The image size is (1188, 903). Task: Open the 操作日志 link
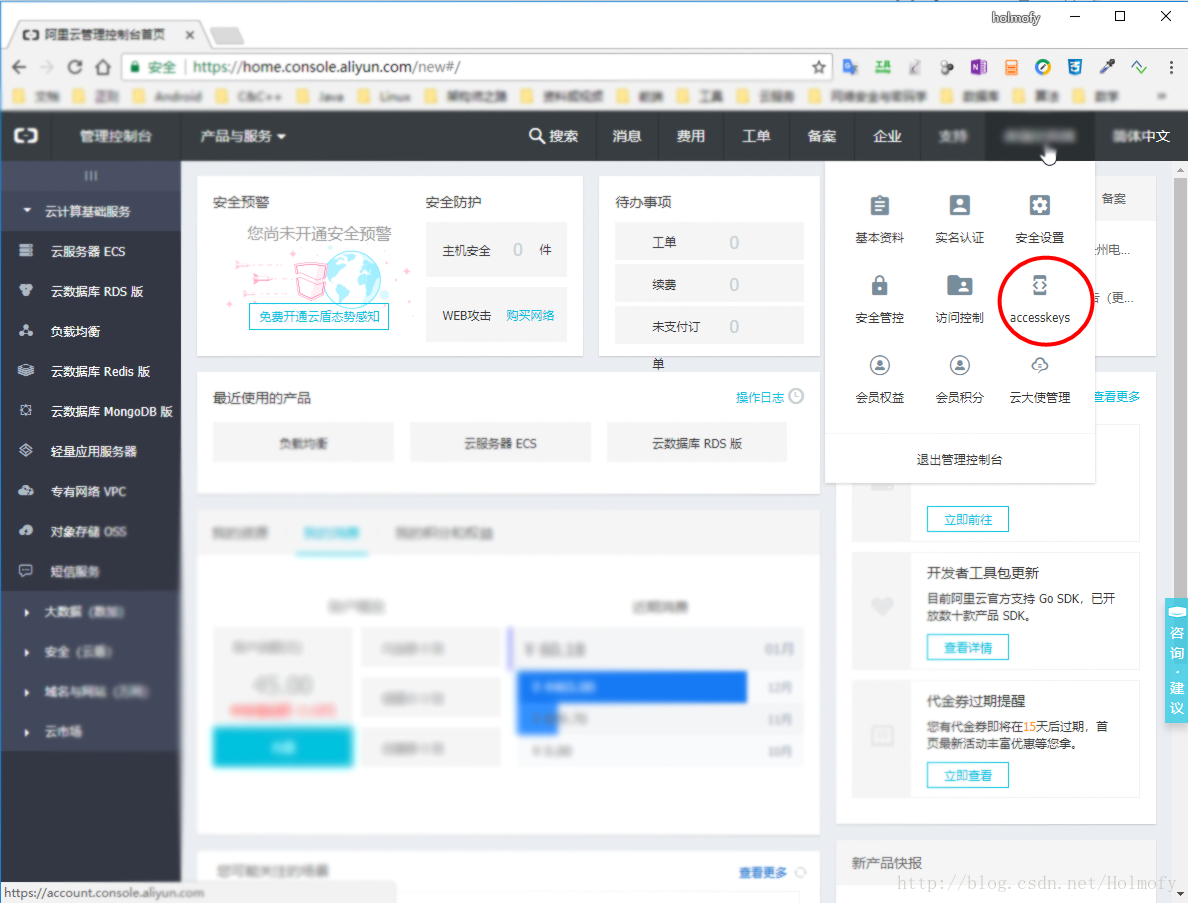(x=760, y=397)
